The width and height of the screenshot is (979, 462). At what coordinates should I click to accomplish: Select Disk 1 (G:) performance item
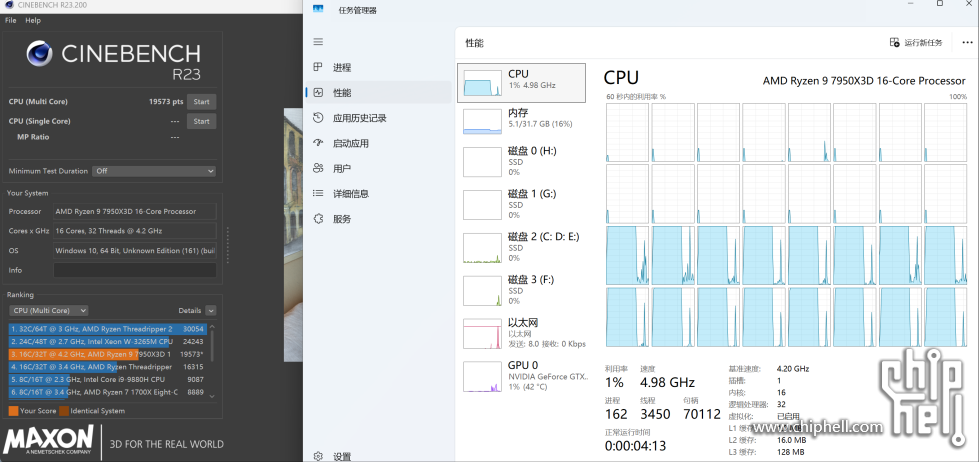tap(521, 204)
